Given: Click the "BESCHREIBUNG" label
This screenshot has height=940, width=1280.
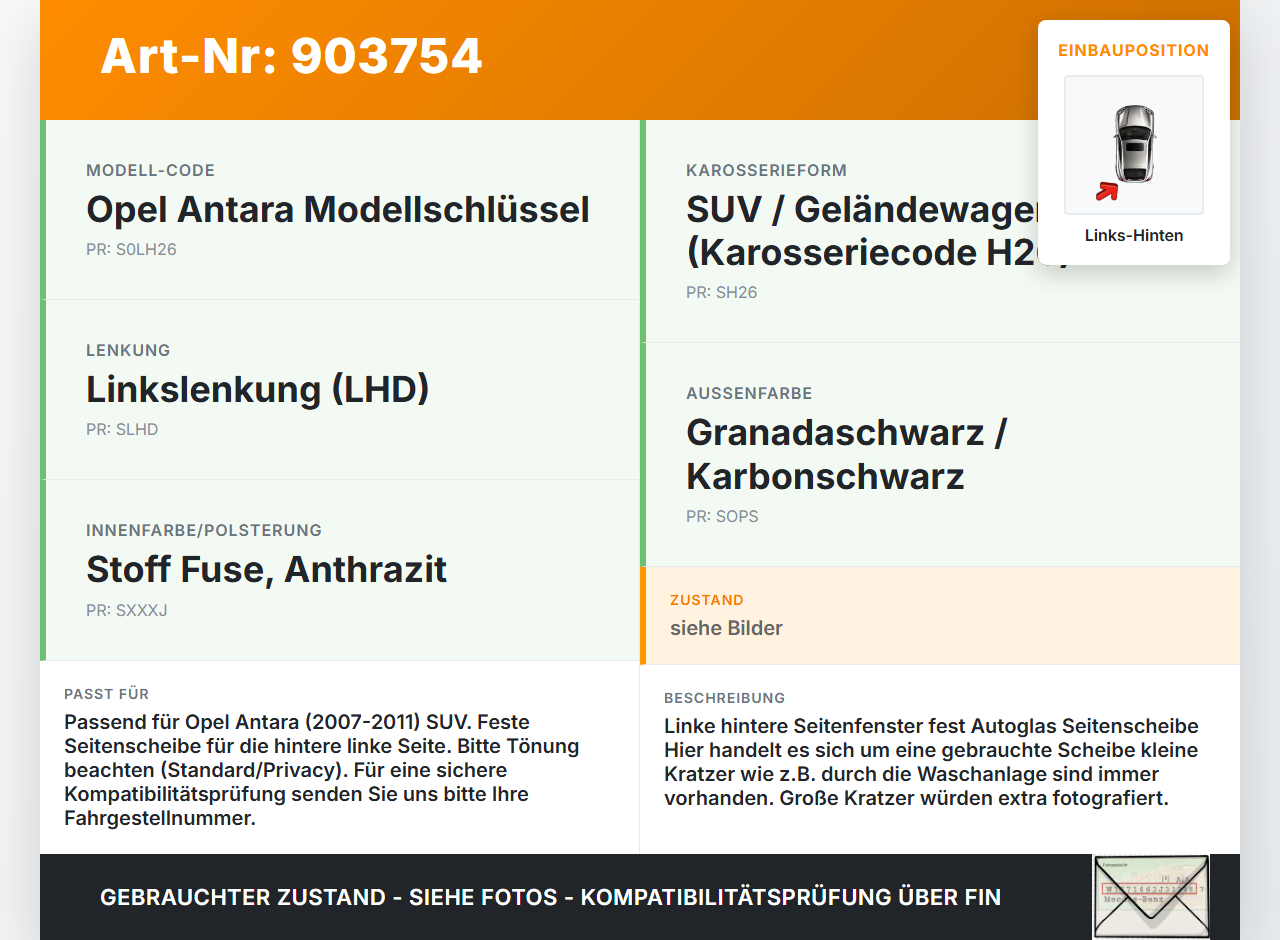Looking at the screenshot, I should tap(725, 698).
